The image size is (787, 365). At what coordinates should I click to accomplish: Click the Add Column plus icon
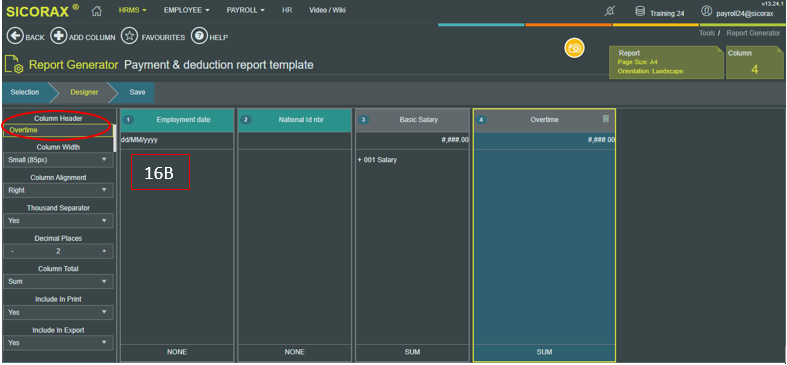click(59, 37)
